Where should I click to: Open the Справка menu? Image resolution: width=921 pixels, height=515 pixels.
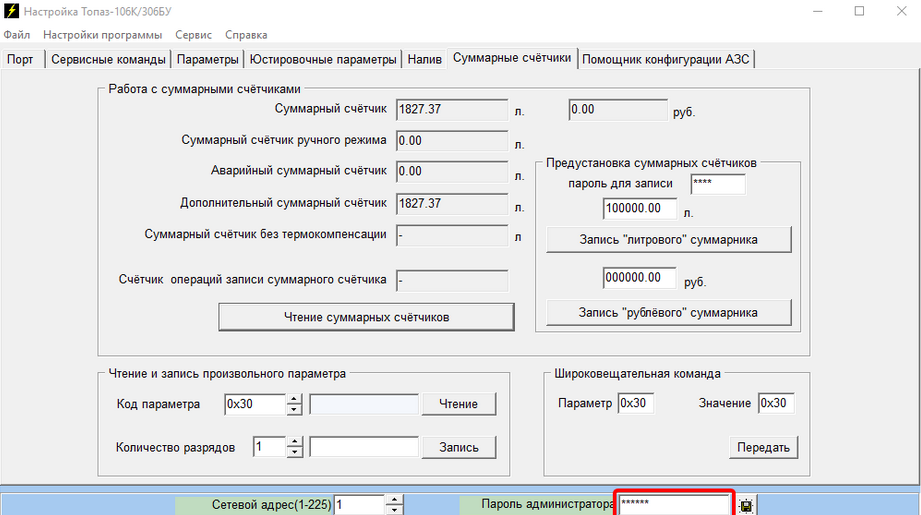click(246, 35)
